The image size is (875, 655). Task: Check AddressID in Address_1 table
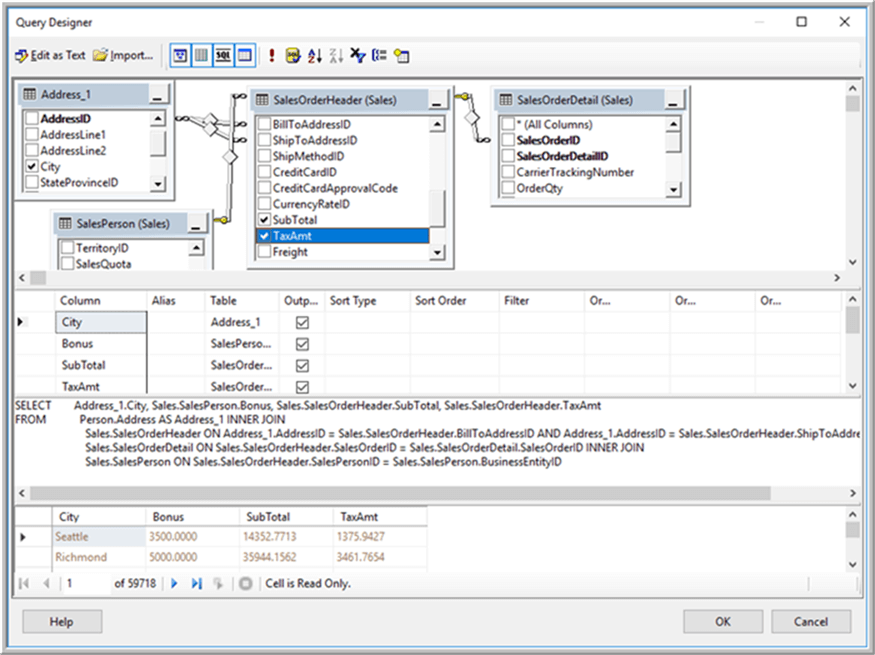pyautogui.click(x=32, y=118)
